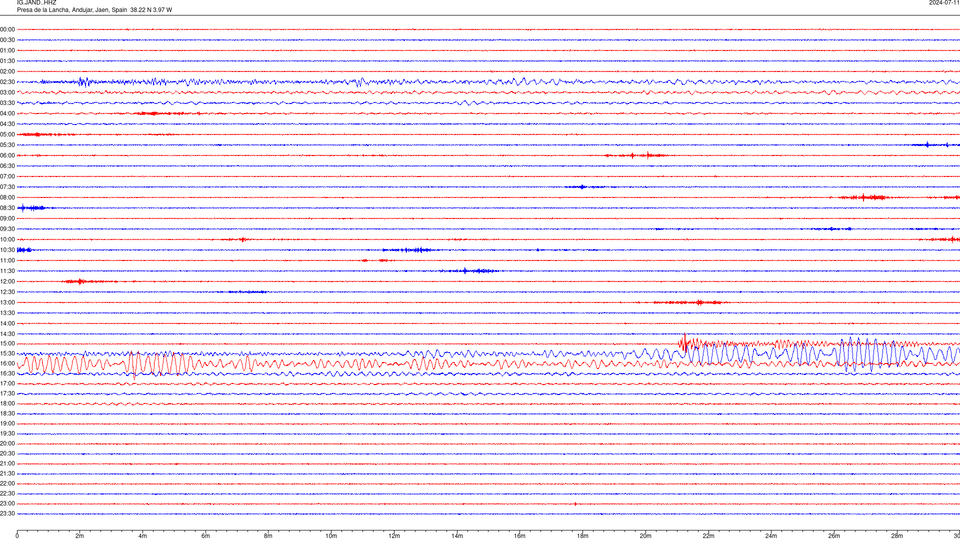Click the coordinates '38.22 N 3.97 W'
Image resolution: width=960 pixels, height=540 pixels.
point(151,10)
